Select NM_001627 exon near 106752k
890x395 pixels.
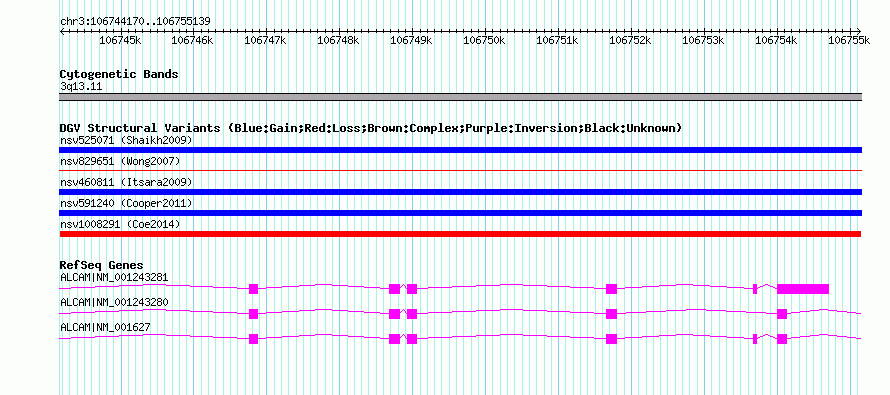tap(611, 339)
